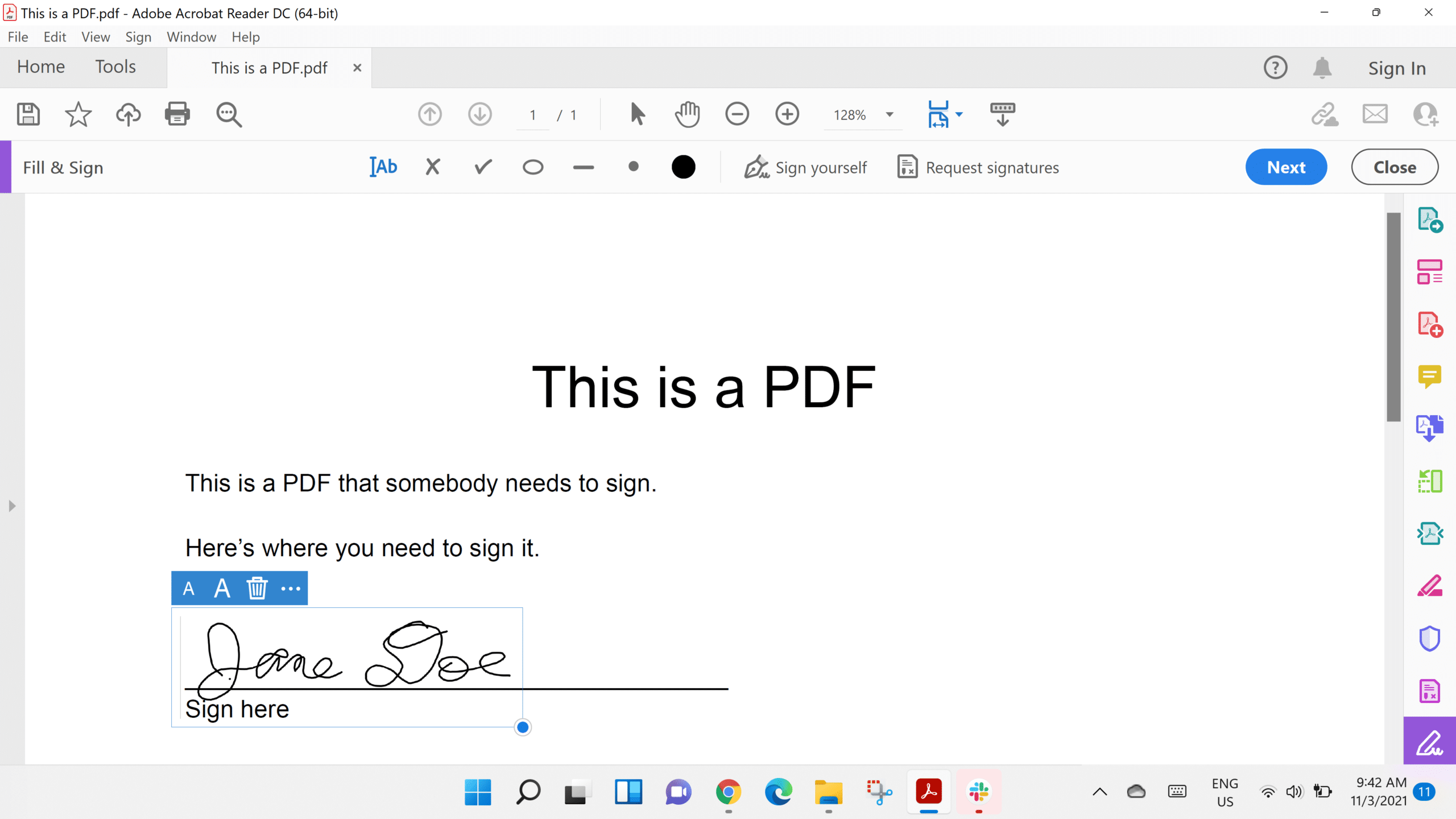Image resolution: width=1456 pixels, height=819 pixels.
Task: Click the Protect shield icon
Action: (1429, 638)
